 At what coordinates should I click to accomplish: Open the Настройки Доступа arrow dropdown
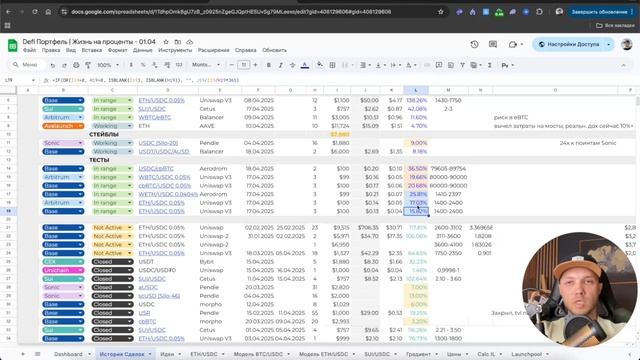coord(609,44)
